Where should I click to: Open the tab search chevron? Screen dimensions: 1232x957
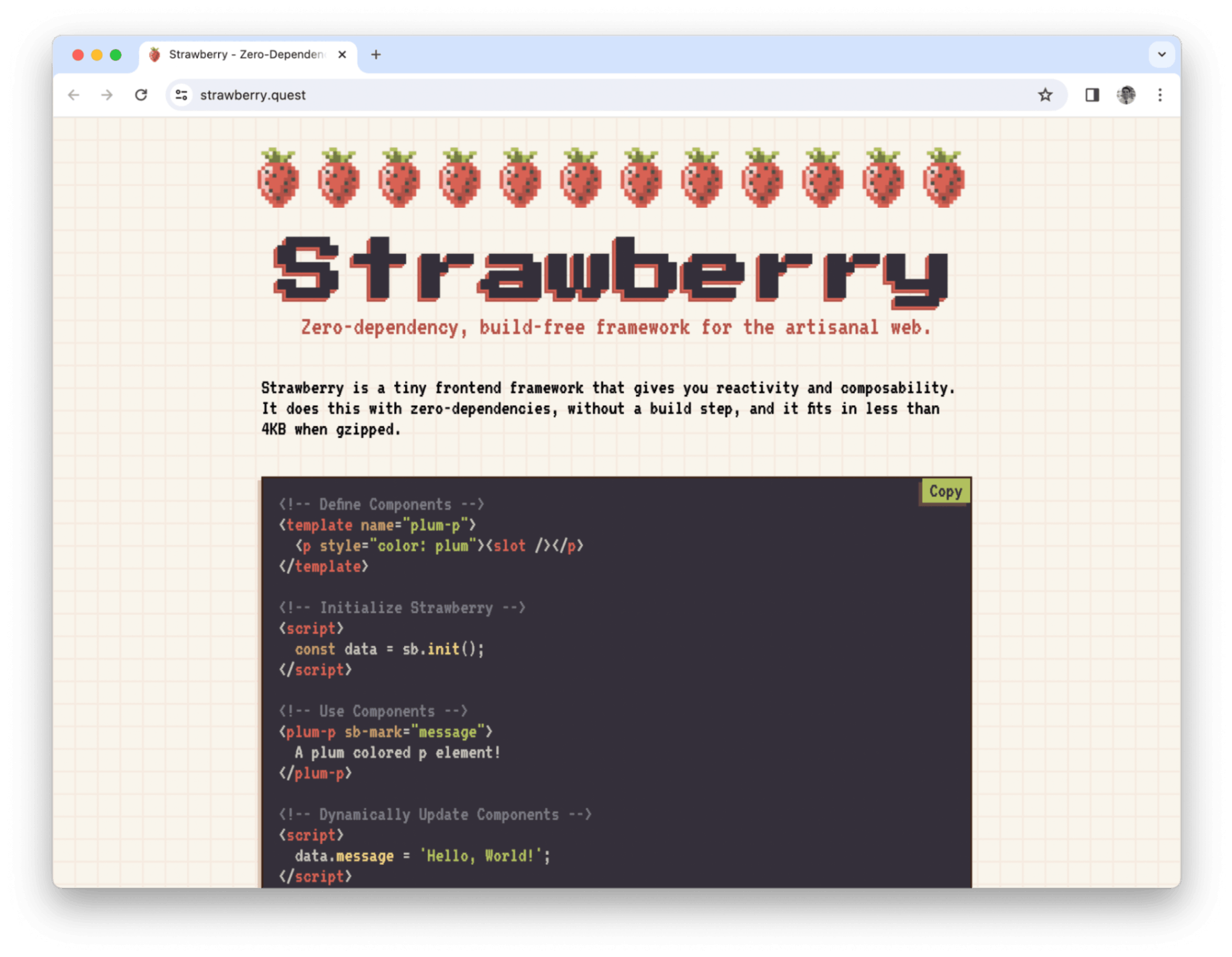(1162, 54)
